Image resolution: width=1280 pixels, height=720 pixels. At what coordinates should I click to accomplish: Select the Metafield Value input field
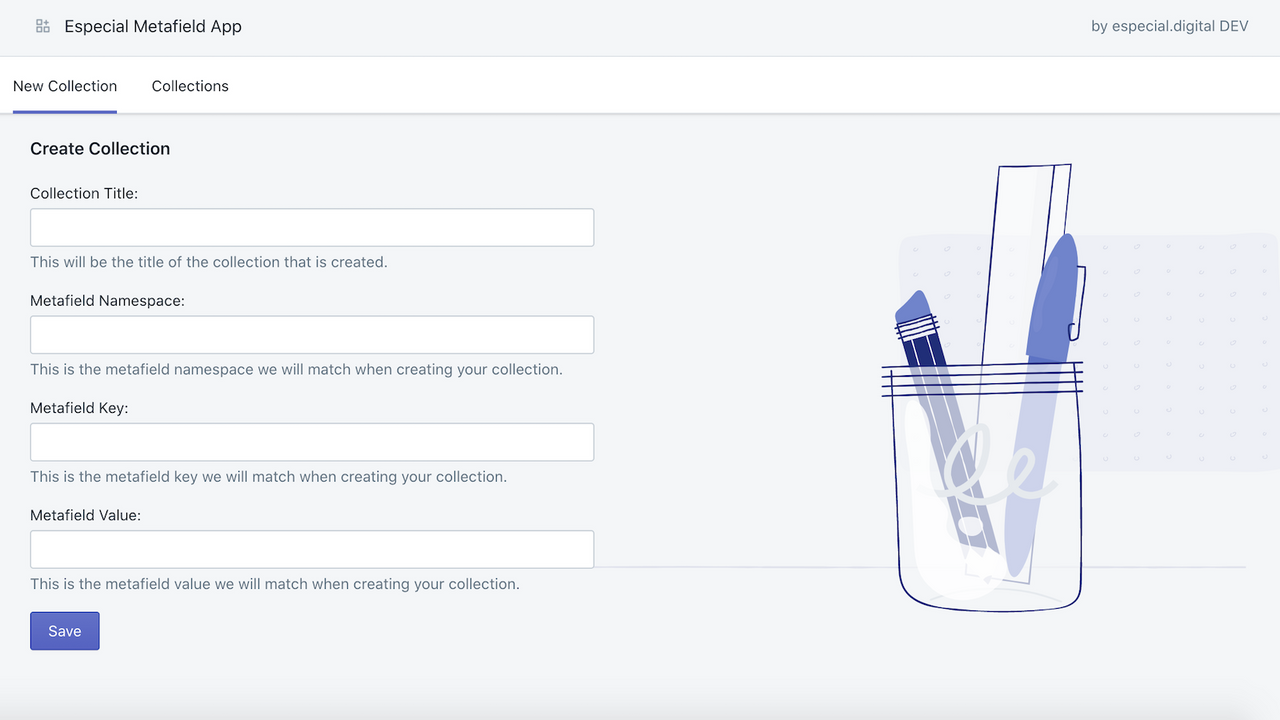pos(312,549)
